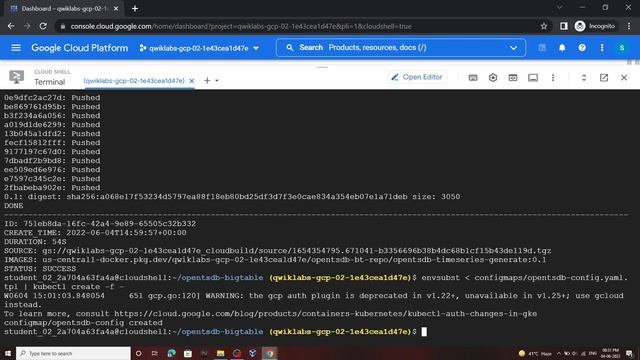Click the taskbar clock and date

click(611, 353)
